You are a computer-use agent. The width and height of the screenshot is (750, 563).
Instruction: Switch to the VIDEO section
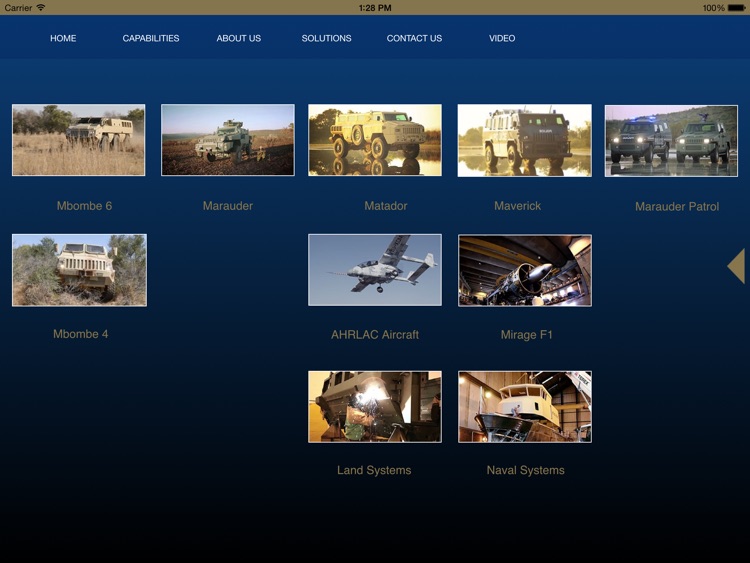(x=502, y=38)
